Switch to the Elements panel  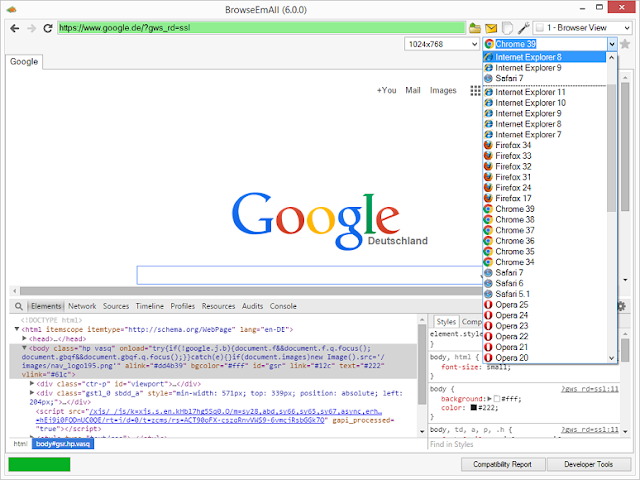46,306
